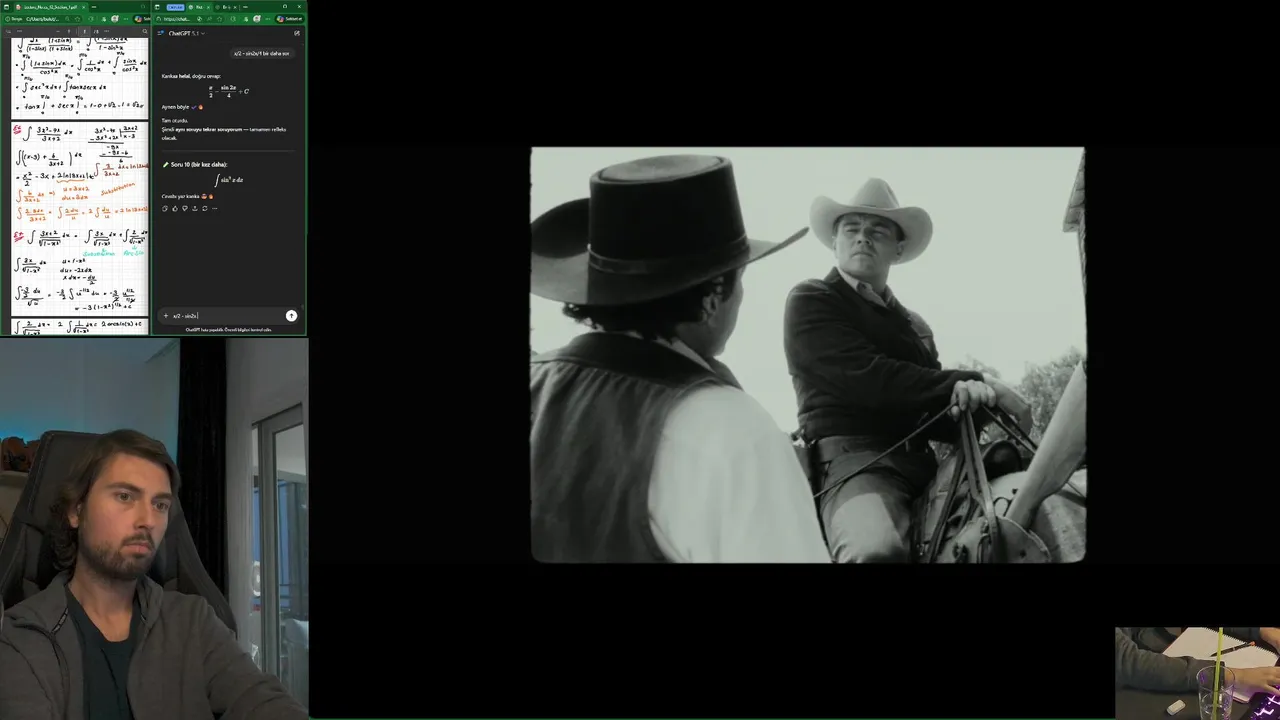The image size is (1280, 720).
Task: Send the ChatGPT message with arrow button
Action: (291, 316)
